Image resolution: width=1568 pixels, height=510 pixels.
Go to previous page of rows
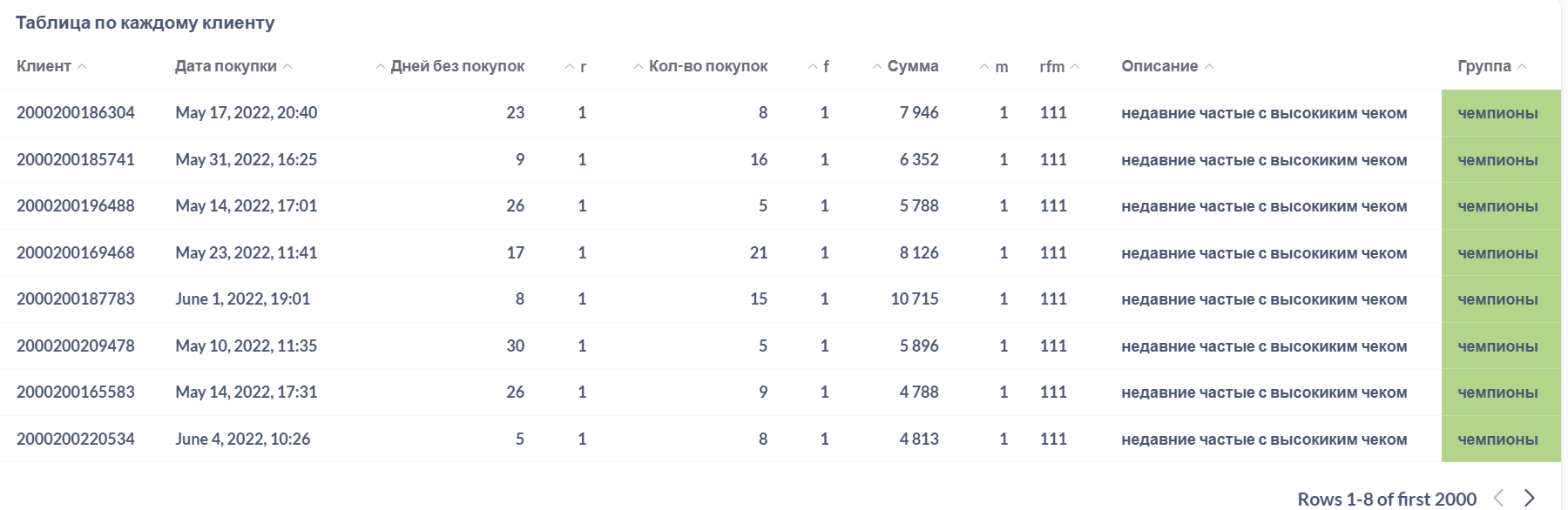1498,498
